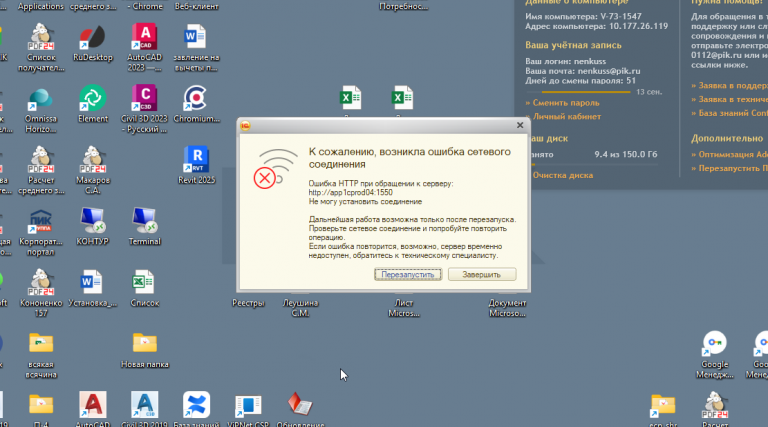The height and width of the screenshot is (427, 768).
Task: Open PDF file Макаров С.А.
Action: 93,171
